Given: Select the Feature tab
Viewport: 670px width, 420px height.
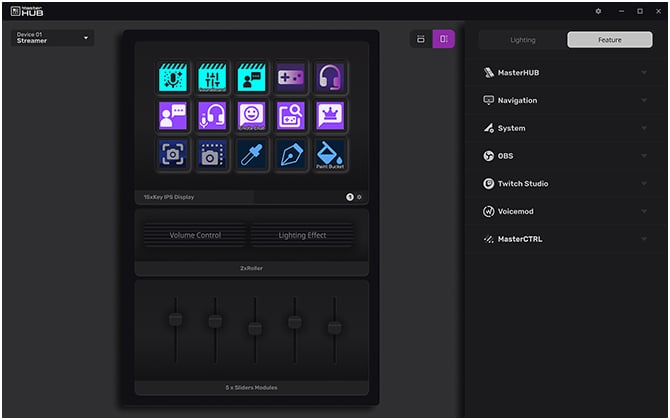Looking at the screenshot, I should pyautogui.click(x=609, y=40).
